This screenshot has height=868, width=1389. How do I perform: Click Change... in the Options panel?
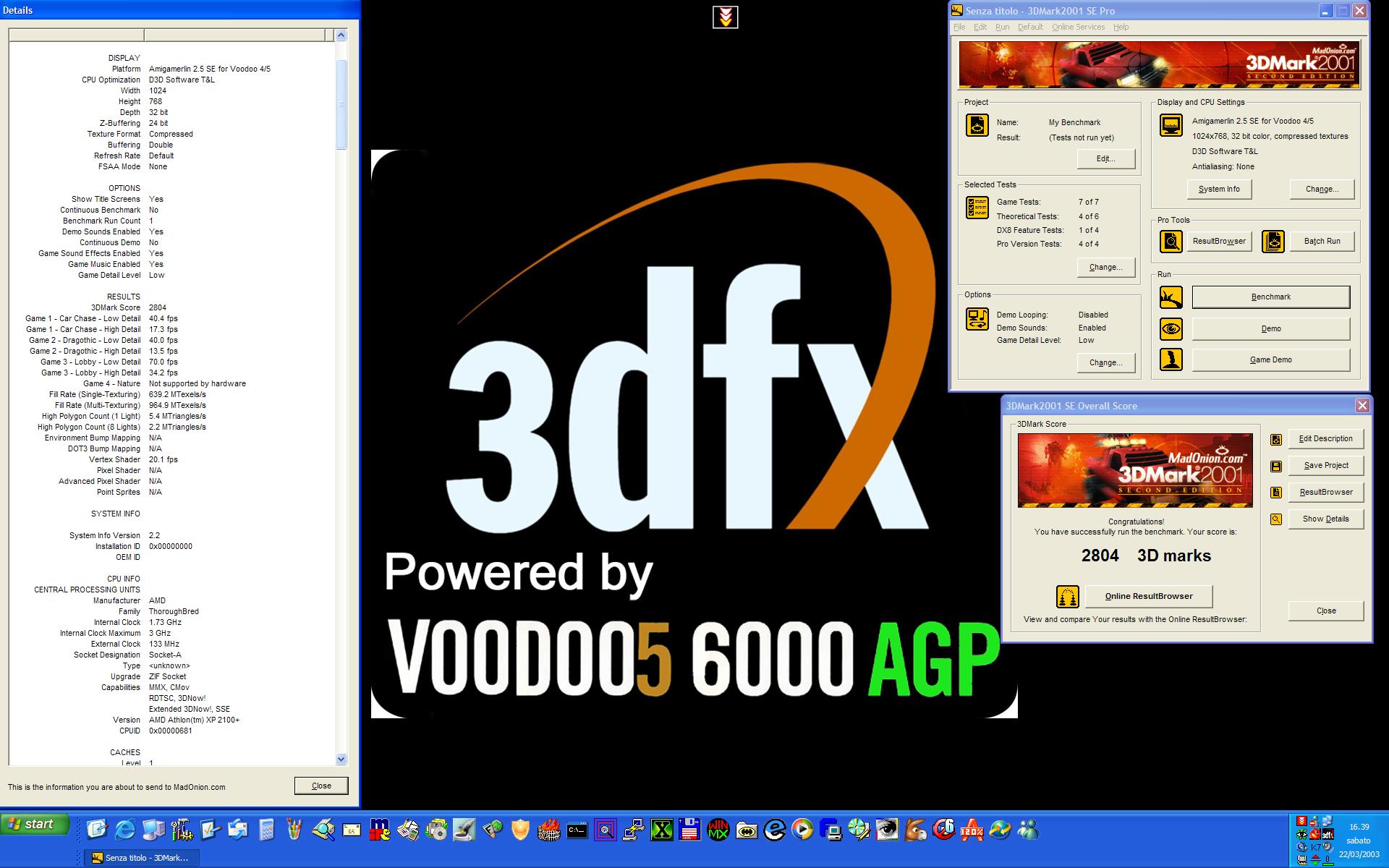pyautogui.click(x=1105, y=363)
